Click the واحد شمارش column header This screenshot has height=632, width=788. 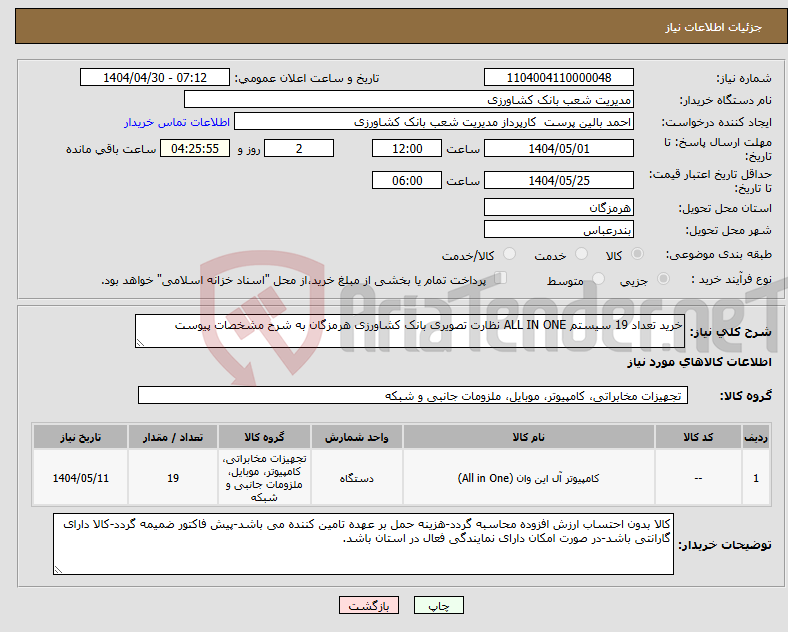pos(356,437)
